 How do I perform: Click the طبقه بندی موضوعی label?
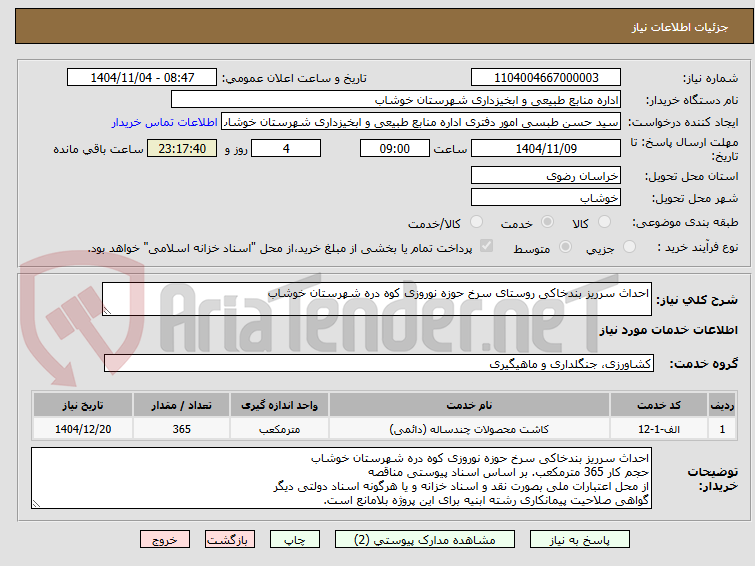685,222
